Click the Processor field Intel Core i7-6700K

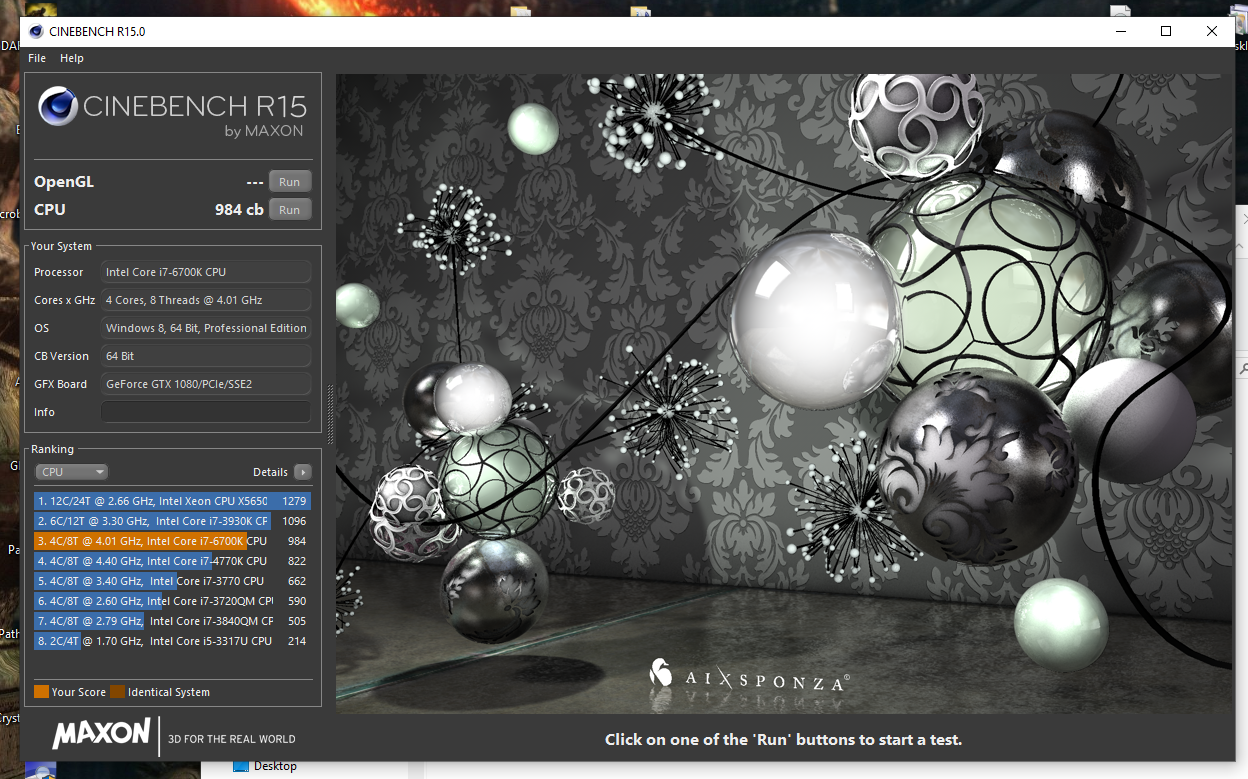(206, 272)
